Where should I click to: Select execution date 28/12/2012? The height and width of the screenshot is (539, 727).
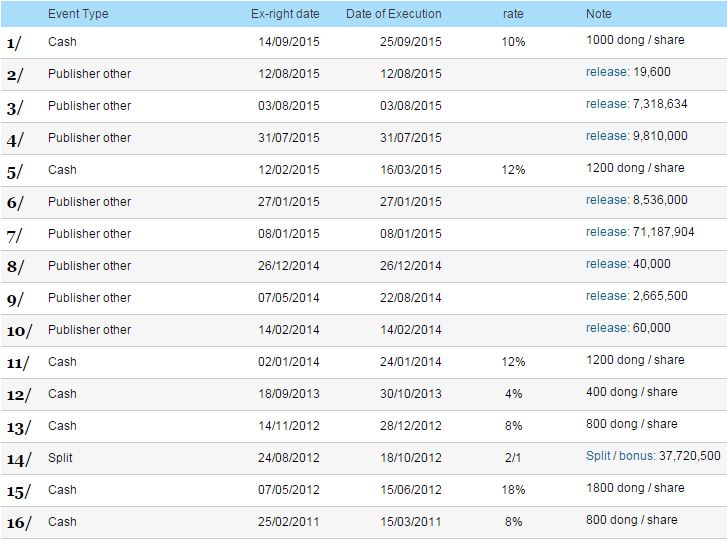[411, 425]
